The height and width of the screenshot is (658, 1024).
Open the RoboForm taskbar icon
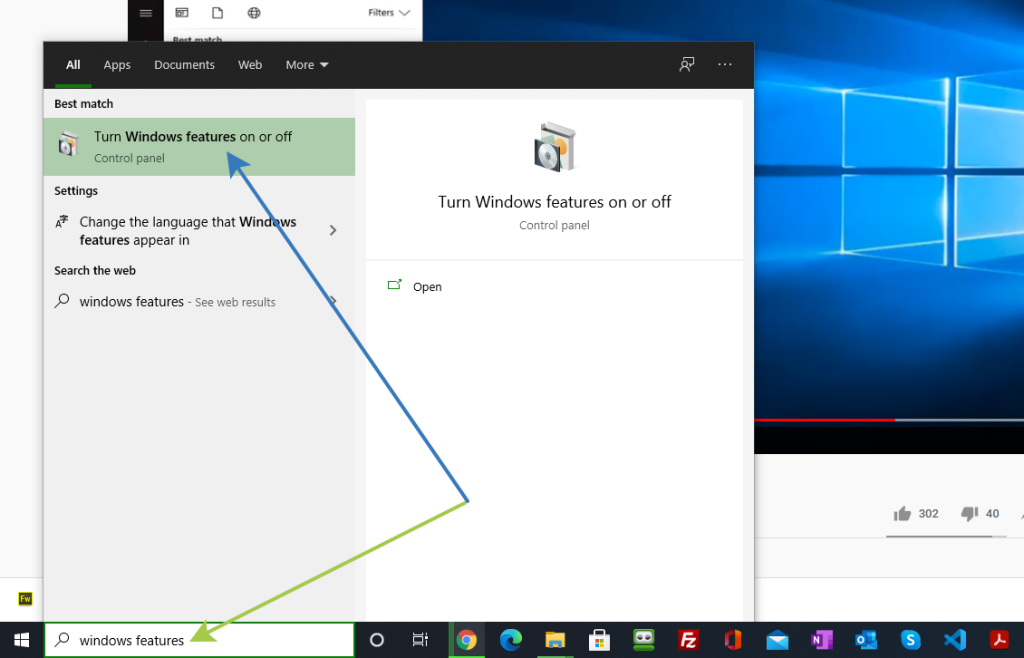click(644, 640)
